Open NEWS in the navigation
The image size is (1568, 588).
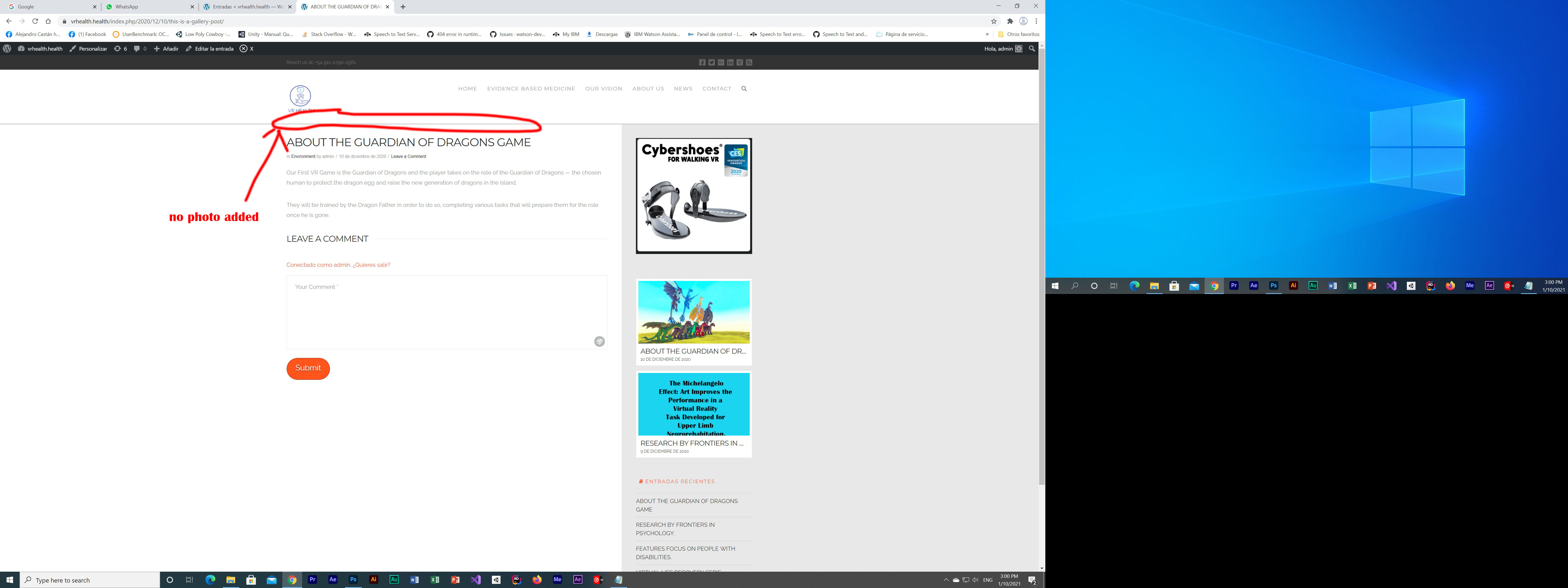point(683,89)
